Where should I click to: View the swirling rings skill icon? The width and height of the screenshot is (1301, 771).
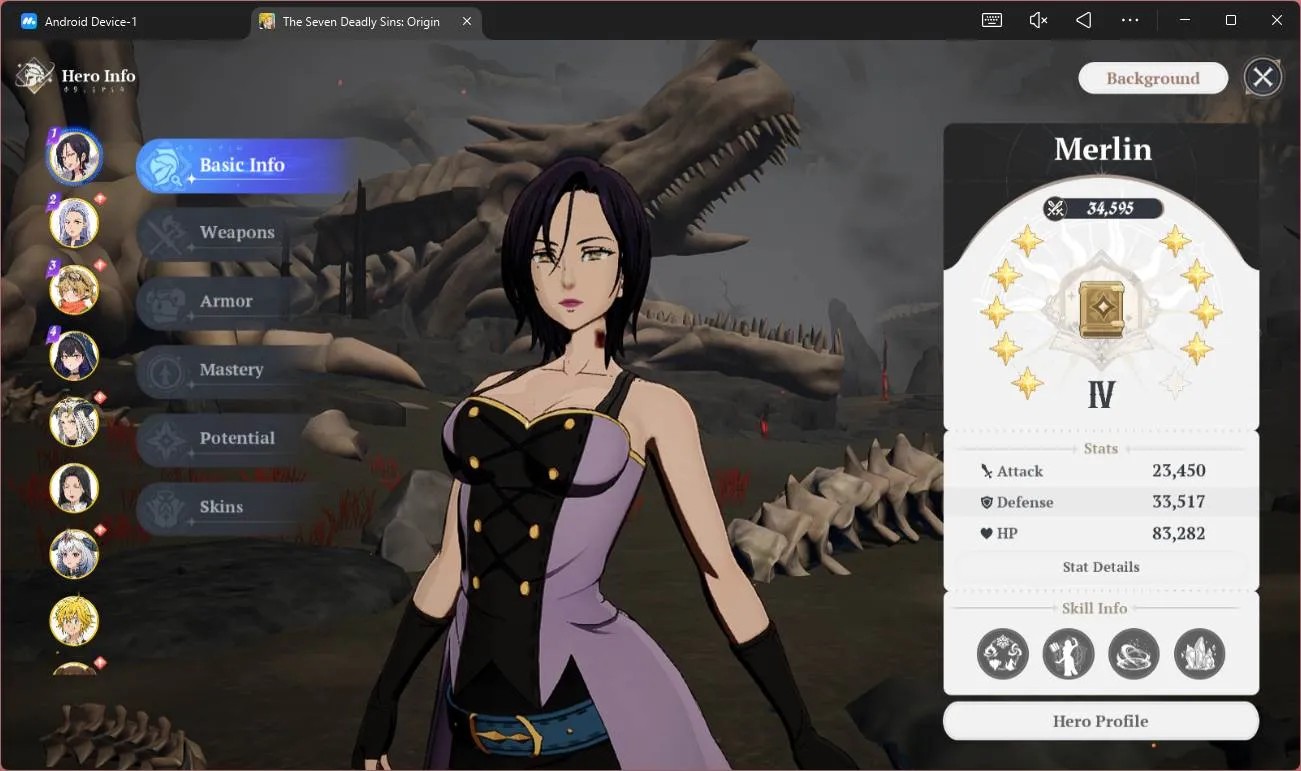[x=1134, y=654]
